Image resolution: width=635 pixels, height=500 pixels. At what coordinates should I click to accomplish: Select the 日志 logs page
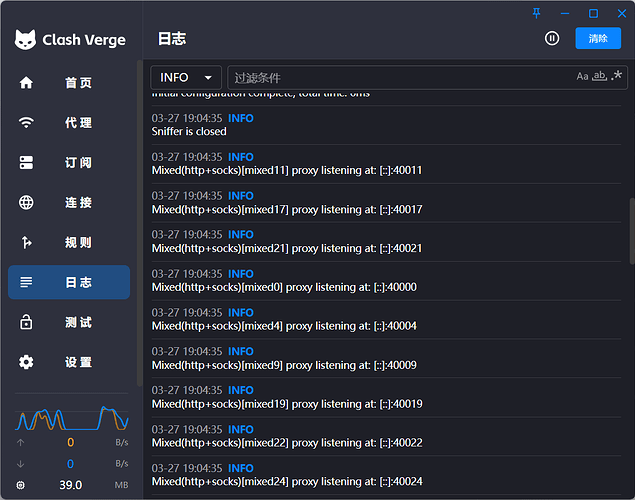pos(69,282)
